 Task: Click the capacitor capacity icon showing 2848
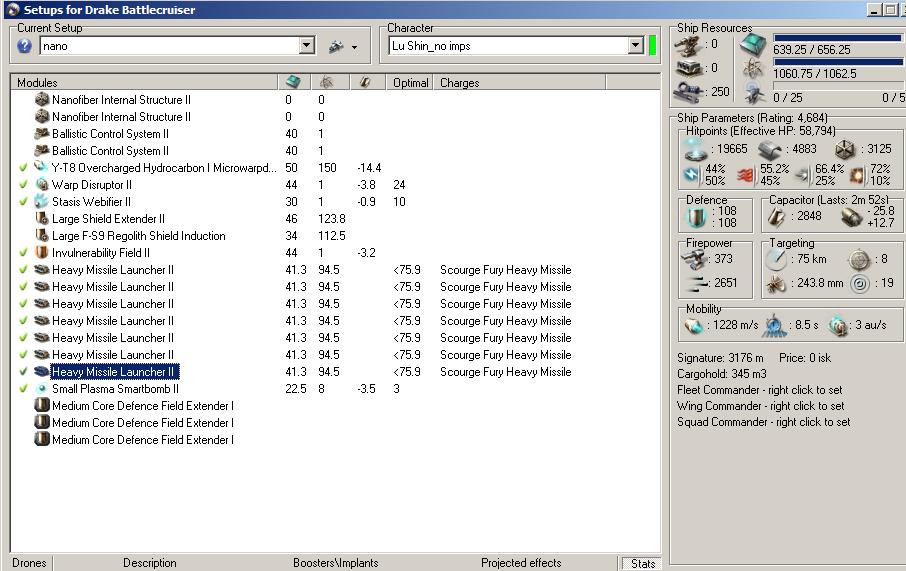(x=776, y=217)
